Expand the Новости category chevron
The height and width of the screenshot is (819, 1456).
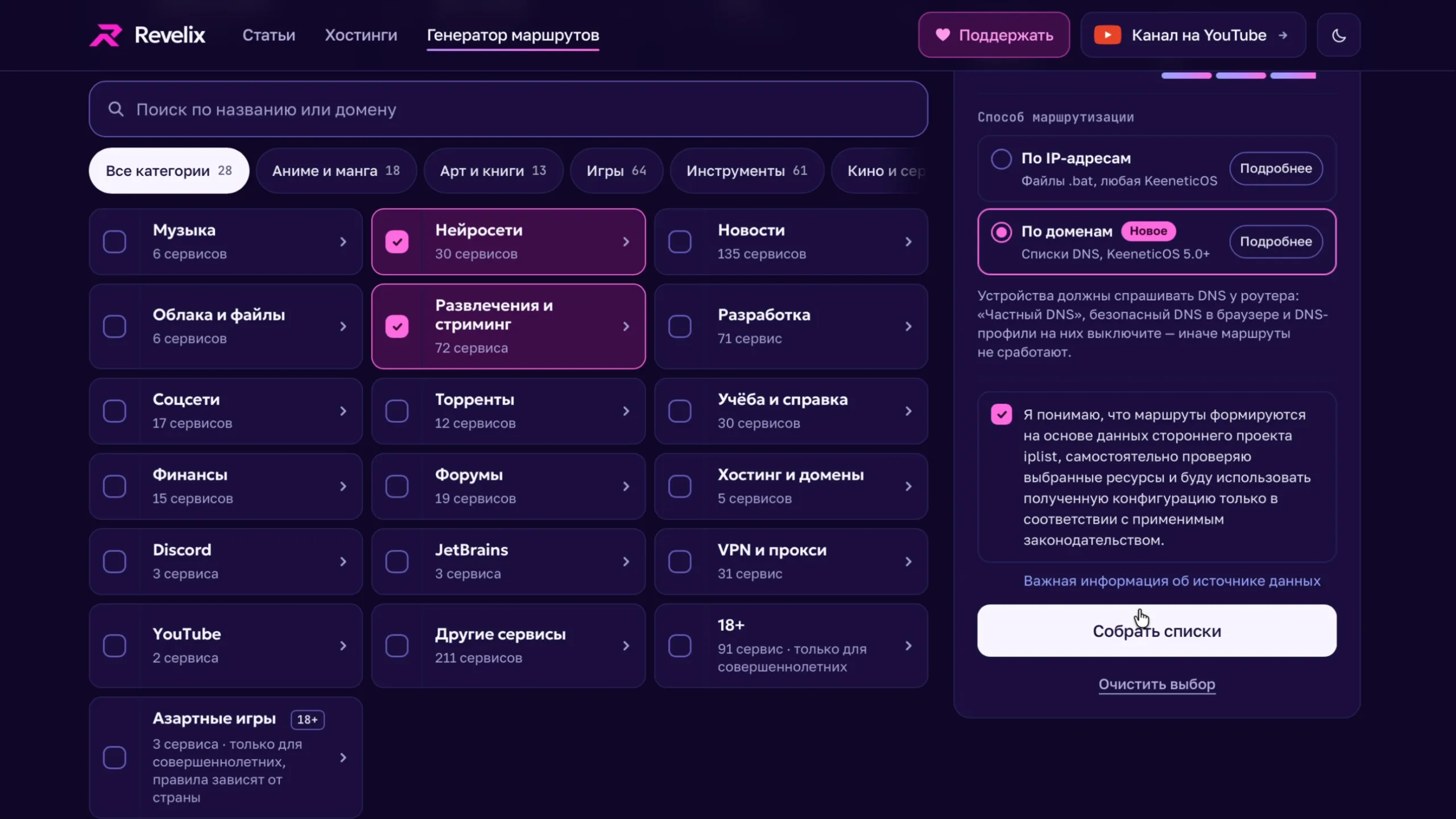pos(908,242)
